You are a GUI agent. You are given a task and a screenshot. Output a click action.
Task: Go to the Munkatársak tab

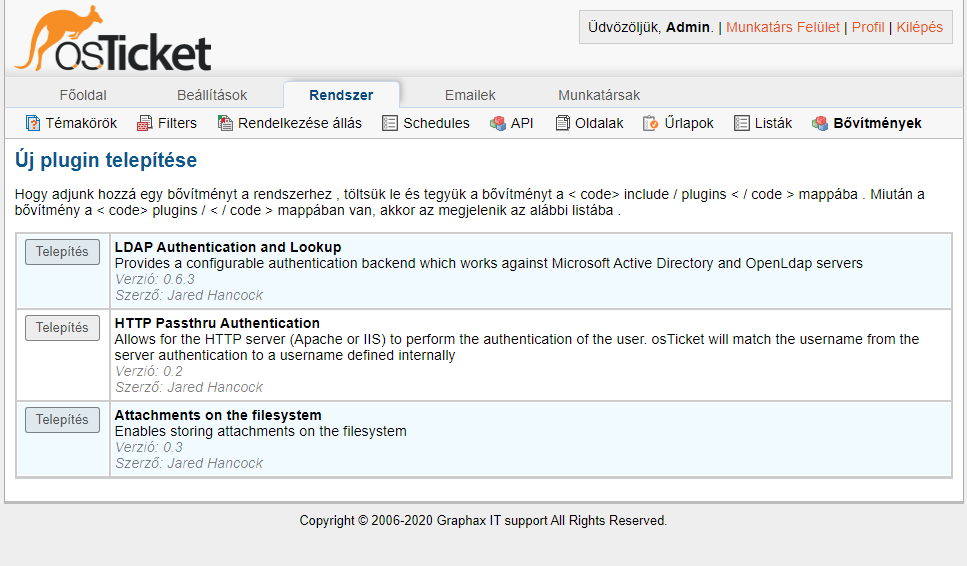(x=599, y=95)
